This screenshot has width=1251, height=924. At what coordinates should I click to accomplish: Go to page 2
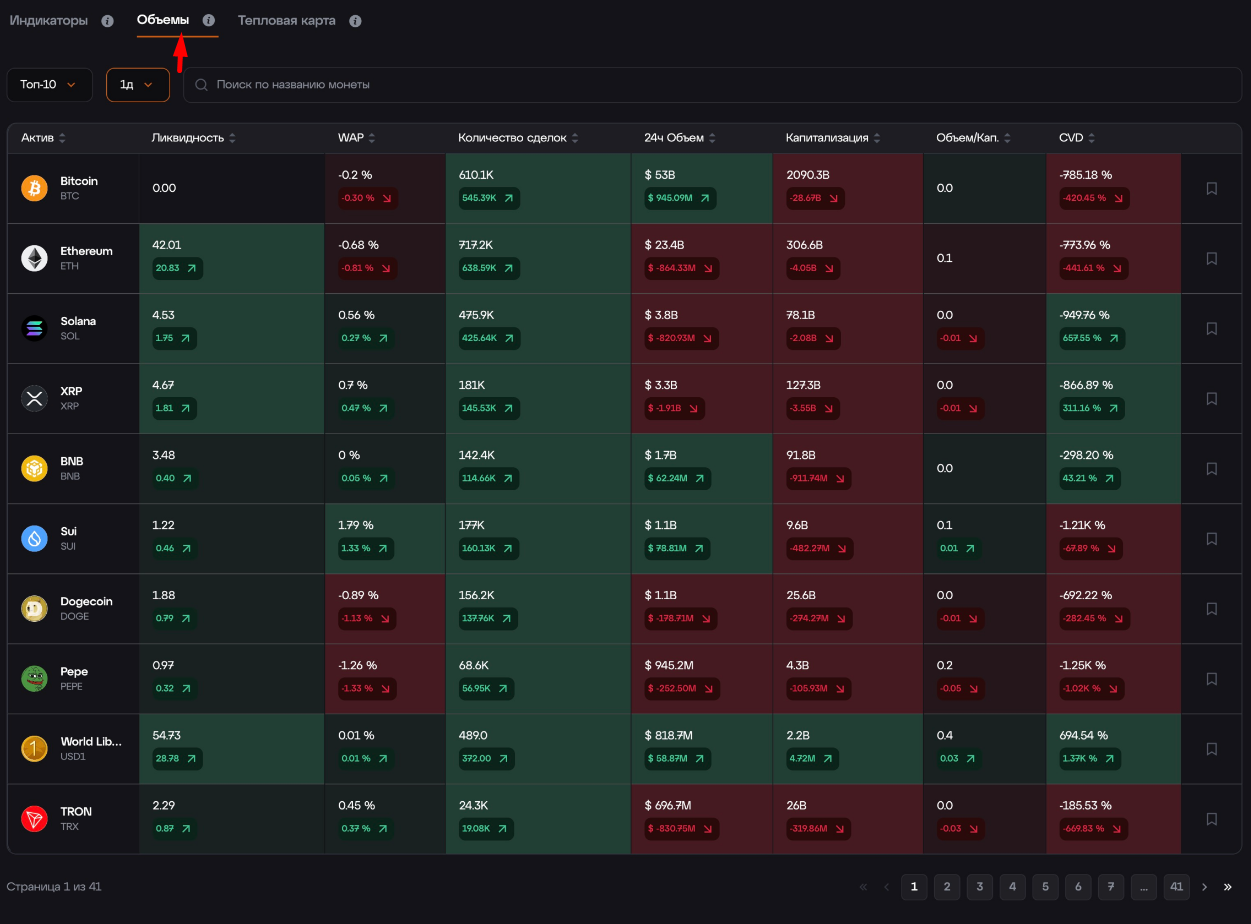point(947,886)
